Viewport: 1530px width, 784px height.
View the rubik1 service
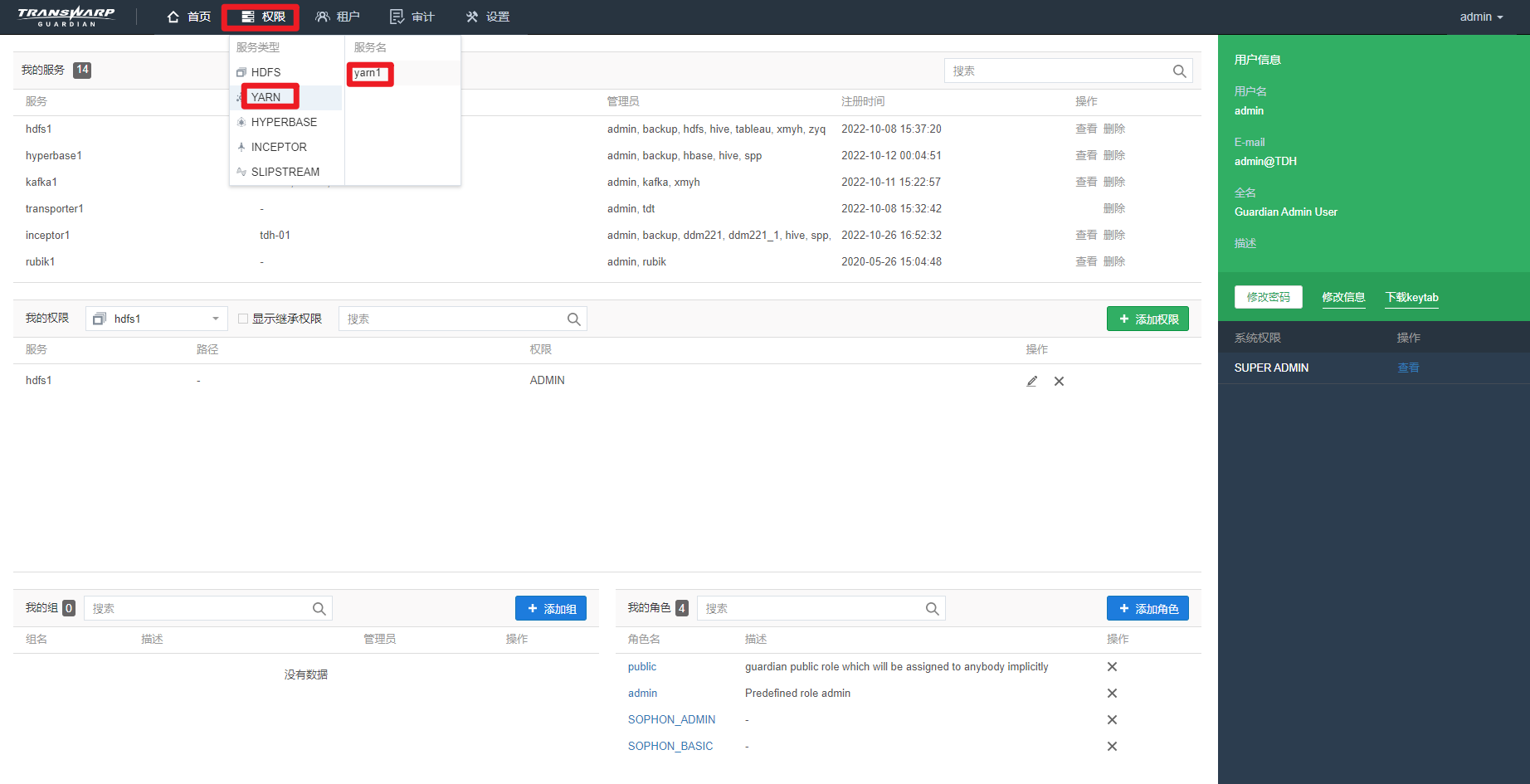coord(1086,261)
